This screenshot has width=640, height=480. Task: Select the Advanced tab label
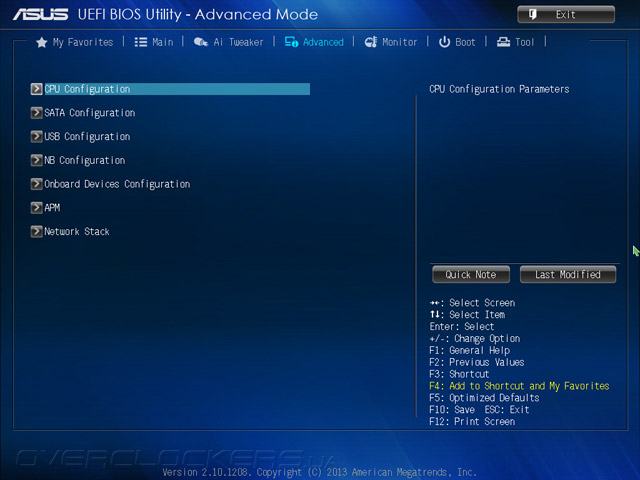click(323, 42)
